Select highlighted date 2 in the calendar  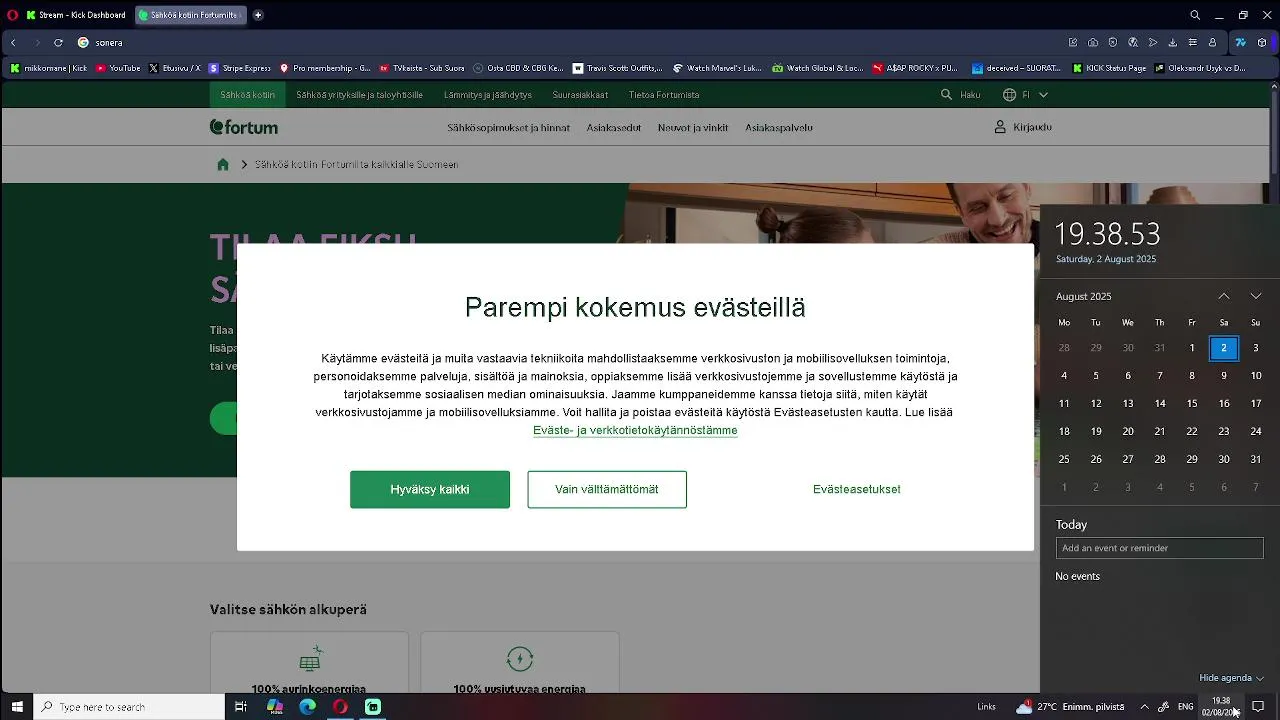click(1224, 348)
